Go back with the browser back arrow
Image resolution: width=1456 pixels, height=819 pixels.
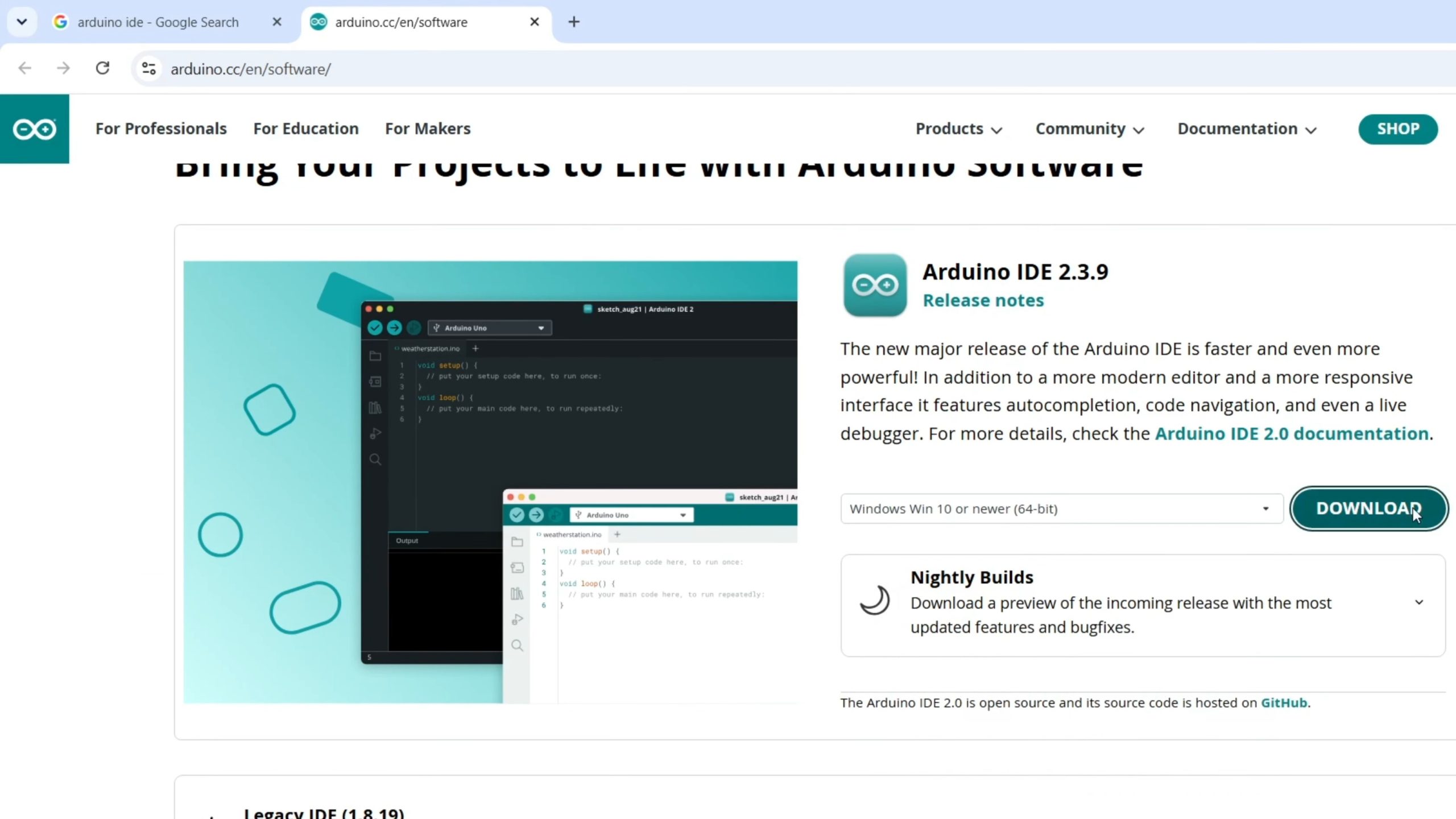(x=24, y=69)
